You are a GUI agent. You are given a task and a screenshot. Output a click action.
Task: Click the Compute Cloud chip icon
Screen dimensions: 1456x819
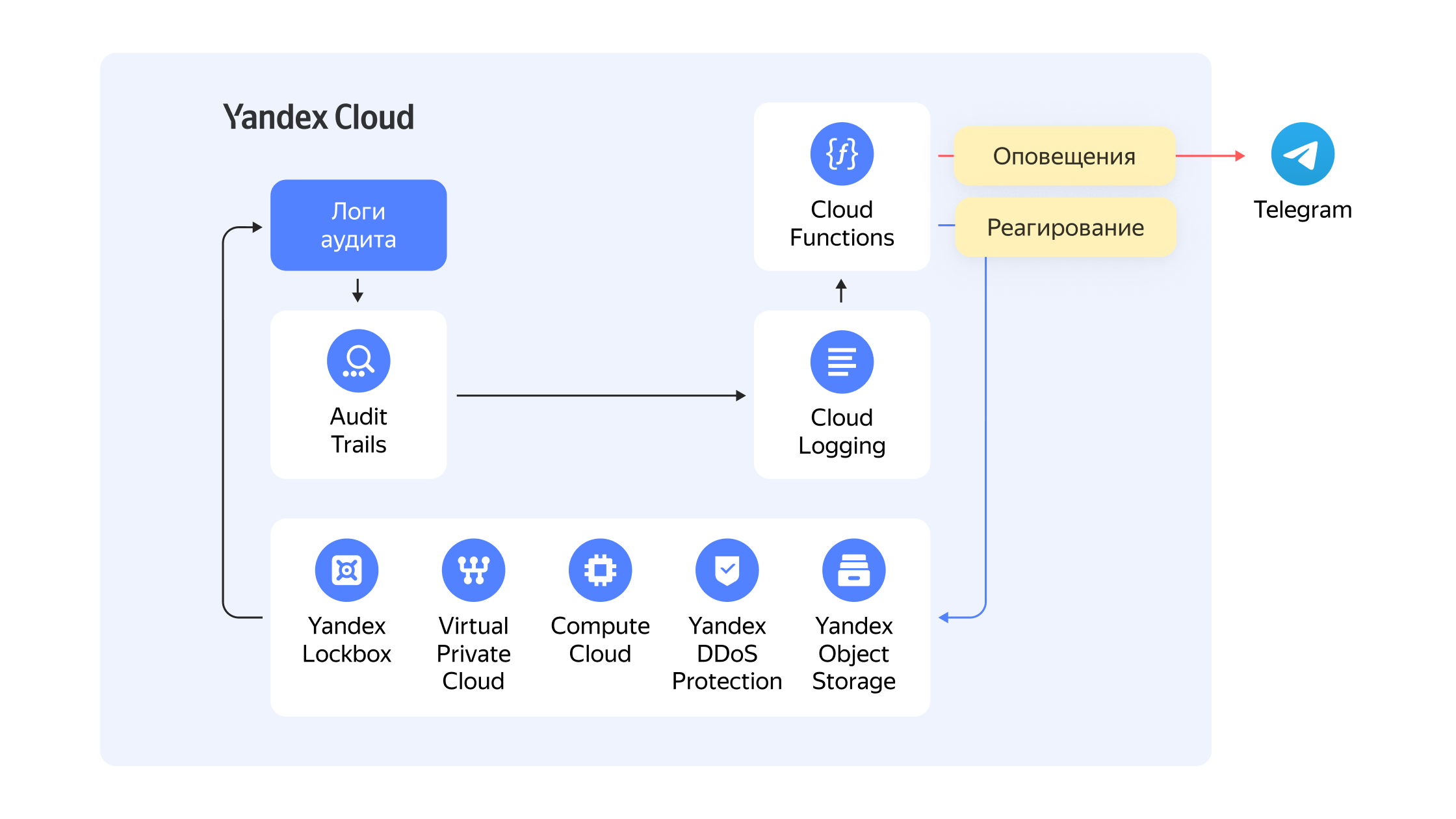(600, 570)
